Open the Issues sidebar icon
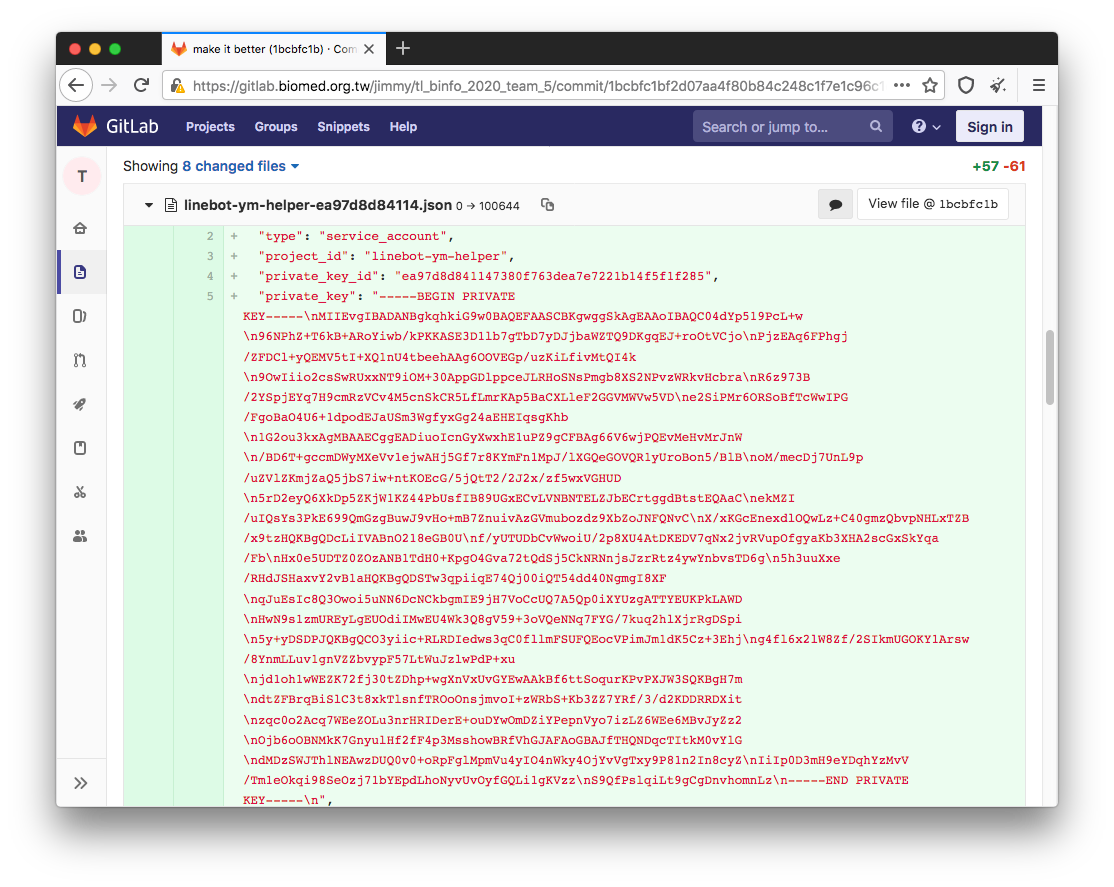 80,316
